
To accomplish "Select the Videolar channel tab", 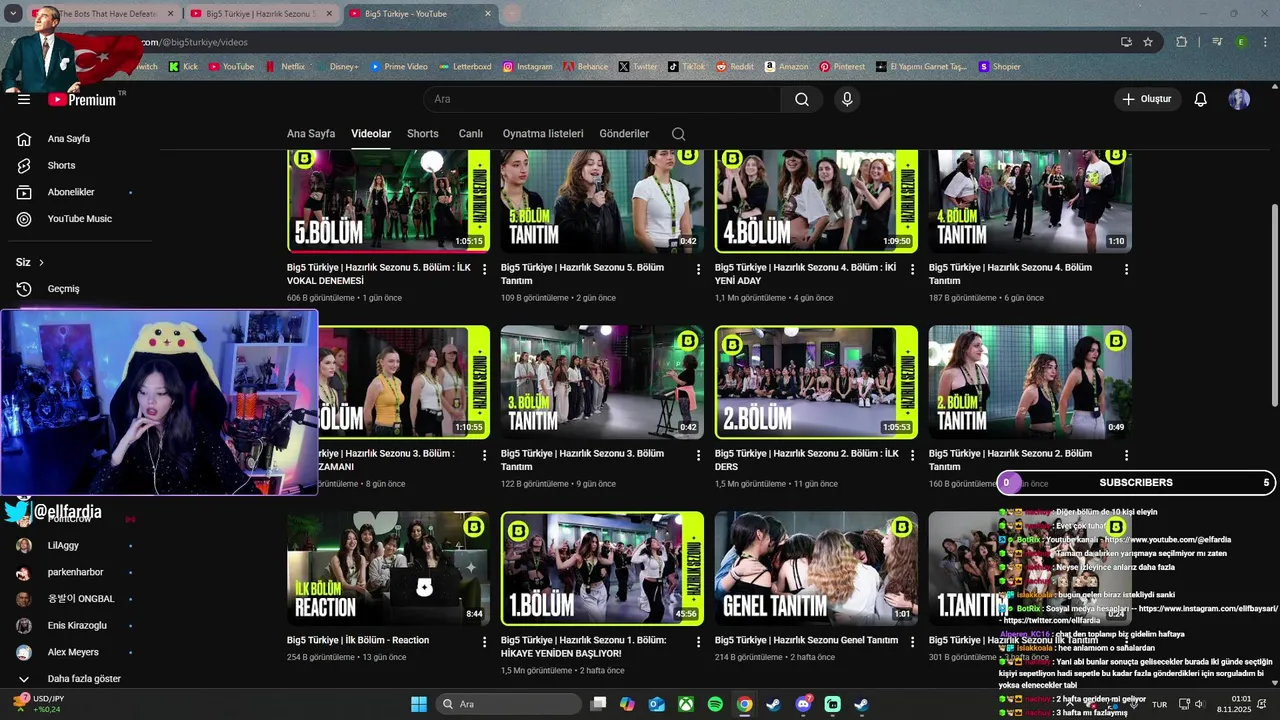I will click(x=371, y=134).
